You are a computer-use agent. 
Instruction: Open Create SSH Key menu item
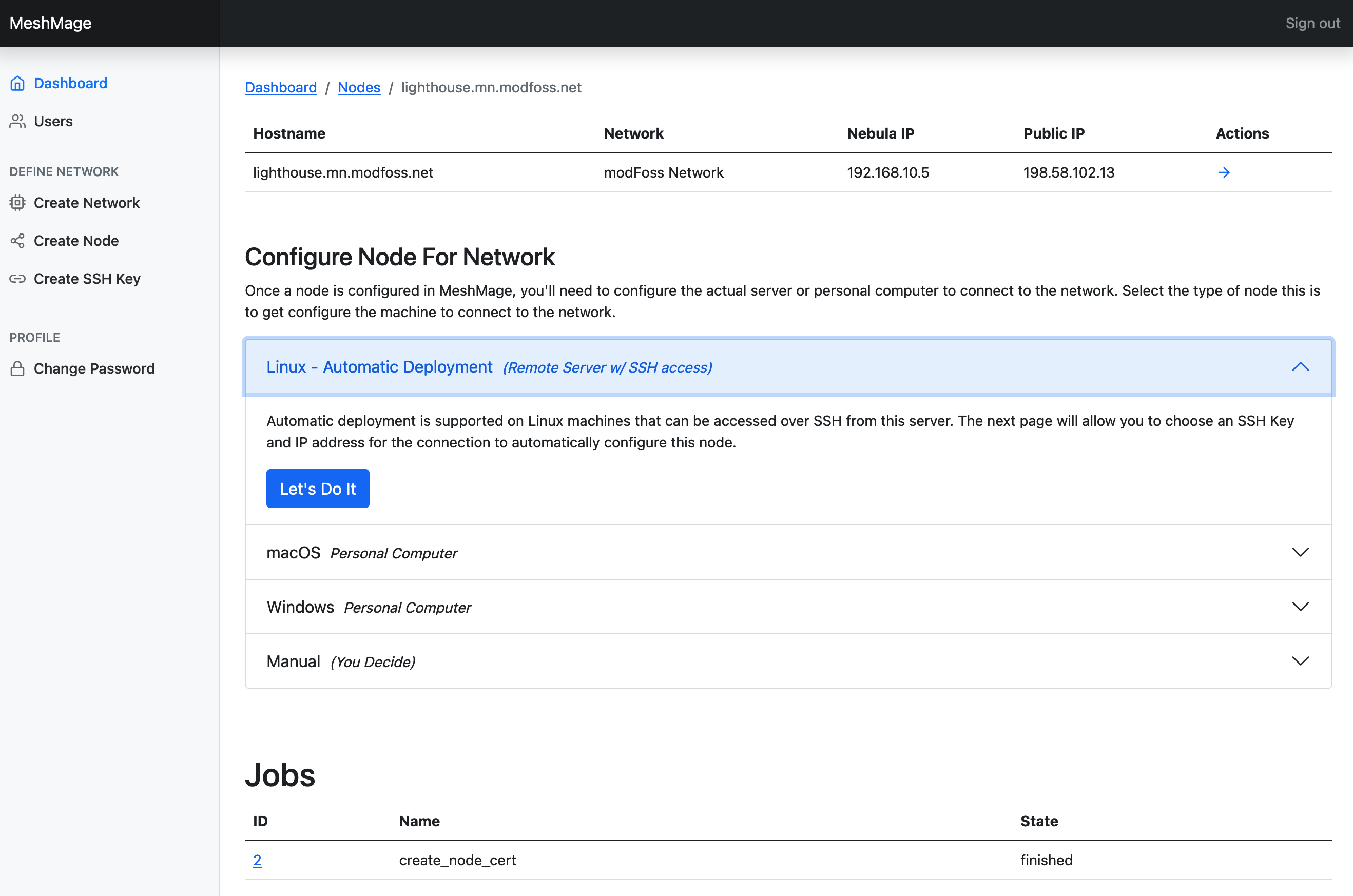coord(87,279)
